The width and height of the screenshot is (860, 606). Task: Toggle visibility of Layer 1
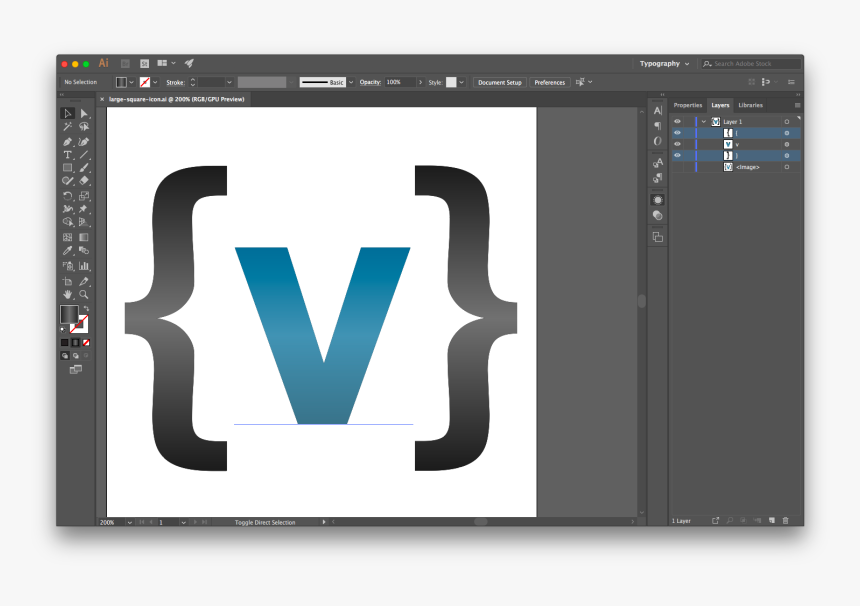pos(677,122)
